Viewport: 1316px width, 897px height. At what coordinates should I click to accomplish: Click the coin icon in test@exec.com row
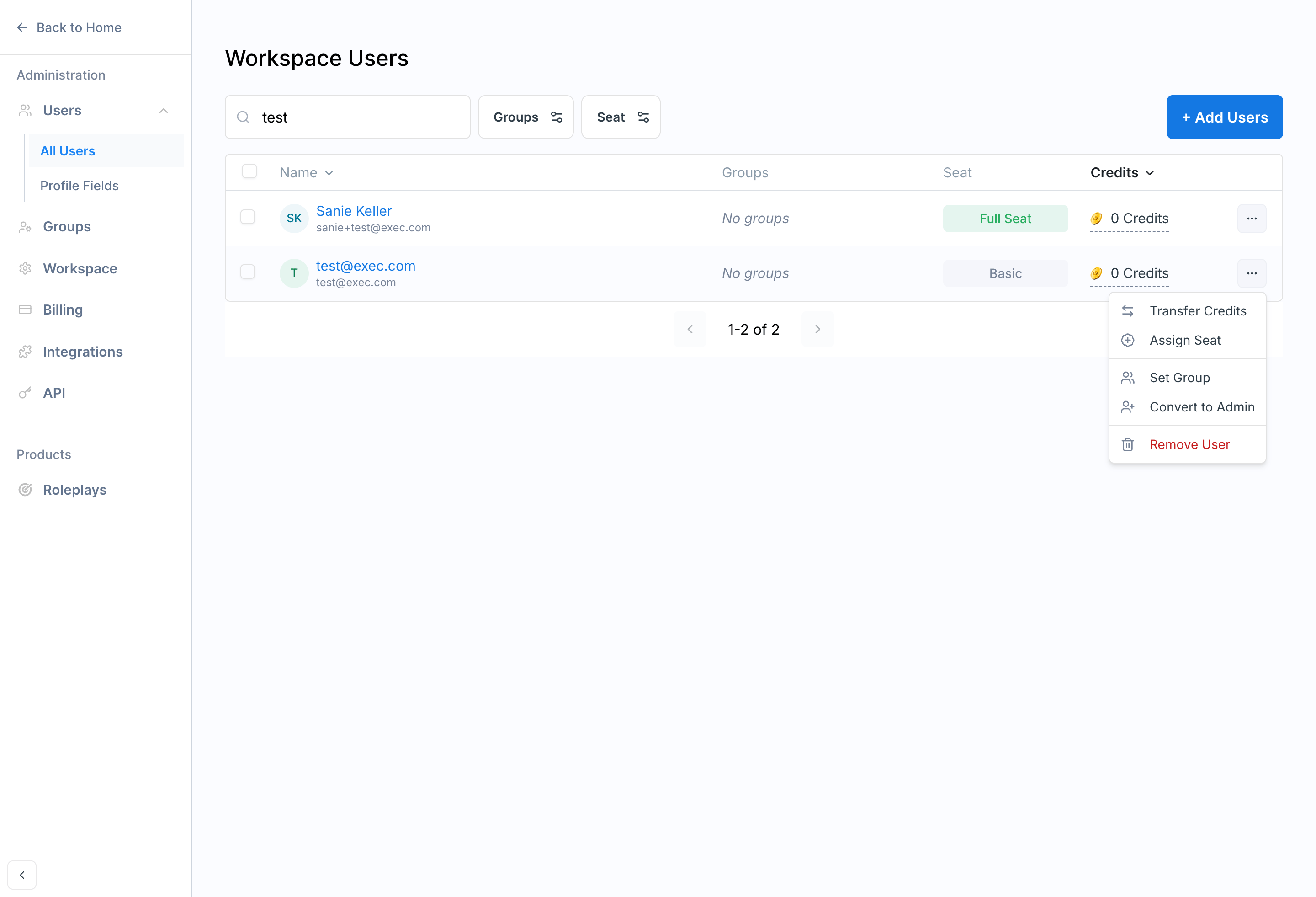[1097, 274]
